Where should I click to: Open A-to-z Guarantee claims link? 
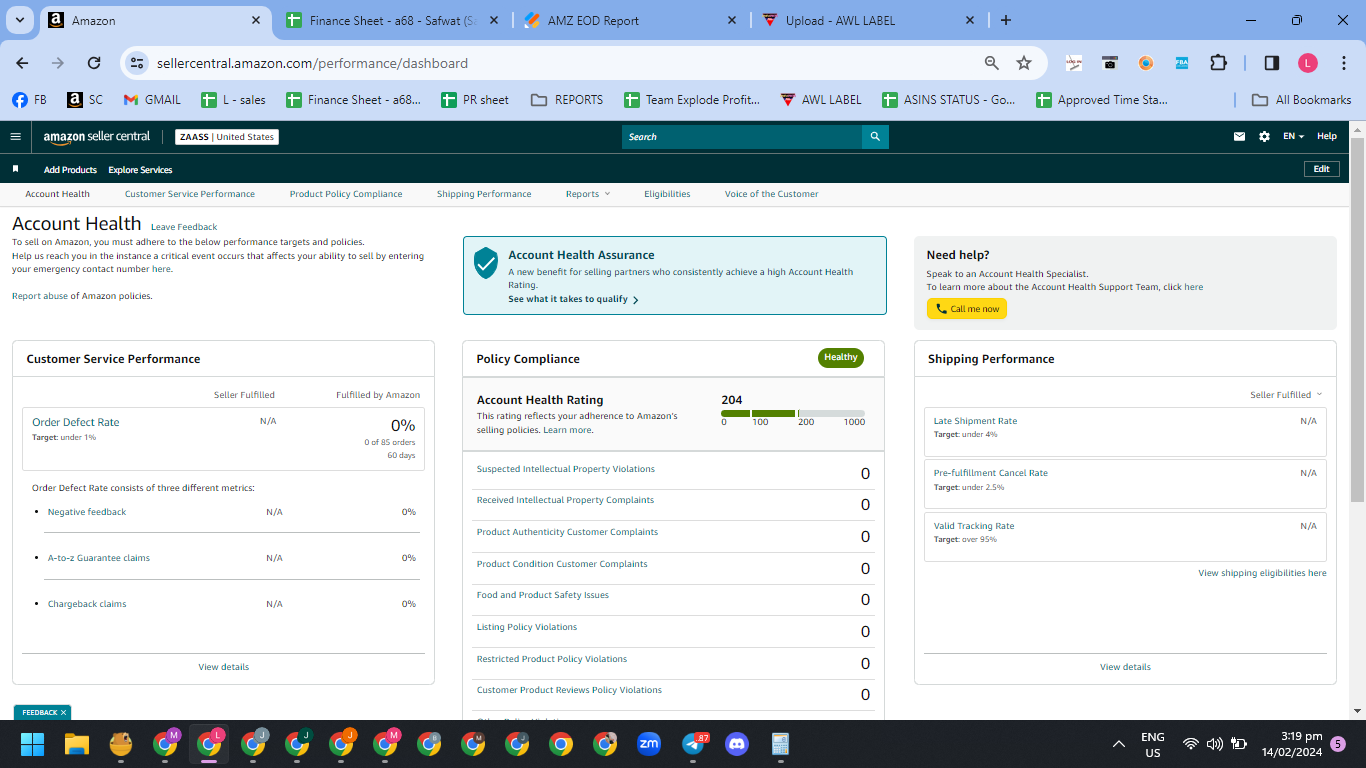[99, 558]
